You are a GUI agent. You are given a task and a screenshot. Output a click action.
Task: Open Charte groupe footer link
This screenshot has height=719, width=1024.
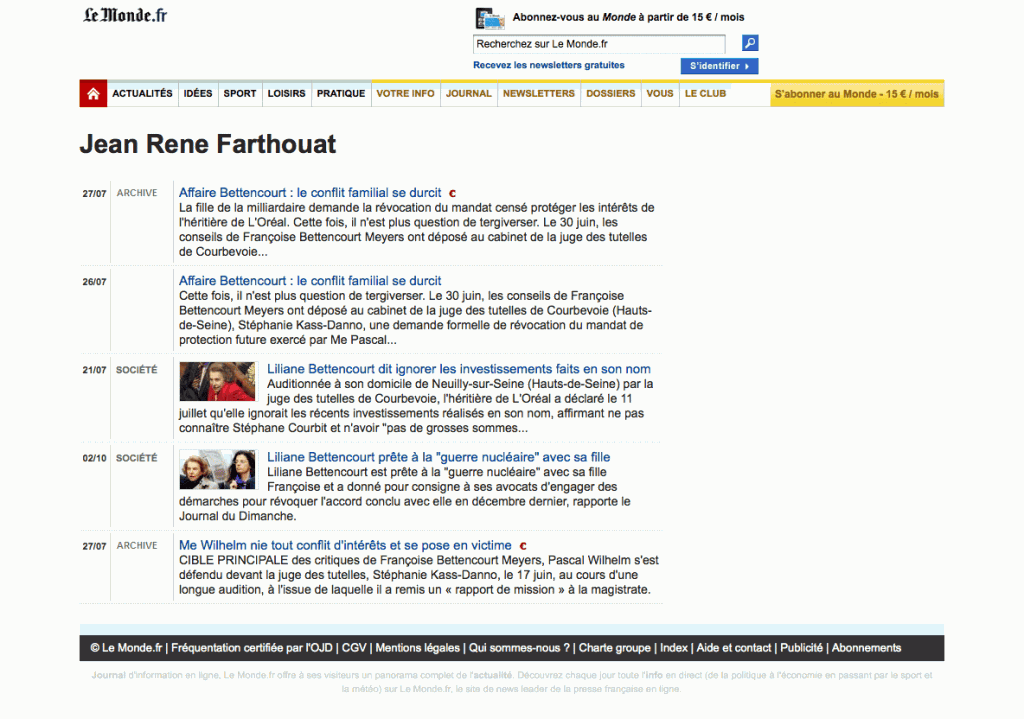tap(615, 648)
